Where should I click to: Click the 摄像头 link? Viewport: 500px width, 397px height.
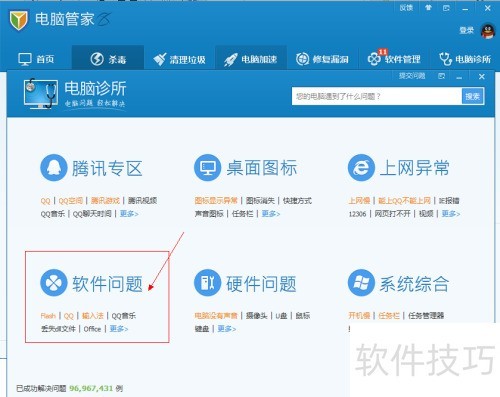click(257, 316)
